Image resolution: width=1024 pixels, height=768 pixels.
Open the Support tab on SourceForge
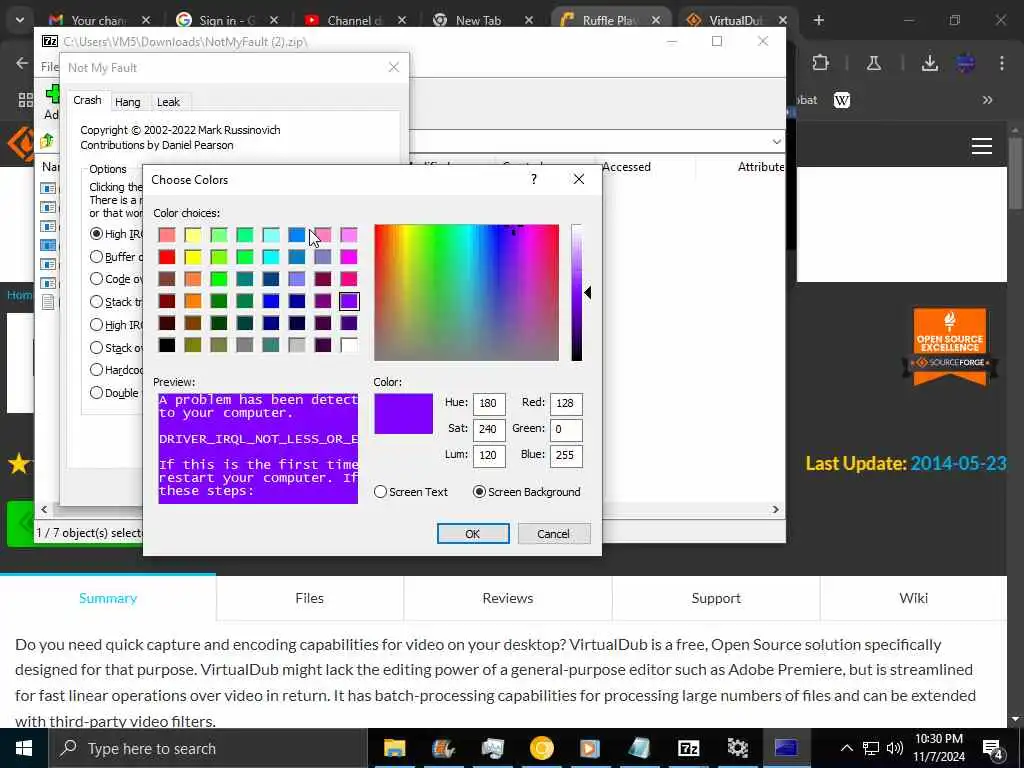point(716,598)
